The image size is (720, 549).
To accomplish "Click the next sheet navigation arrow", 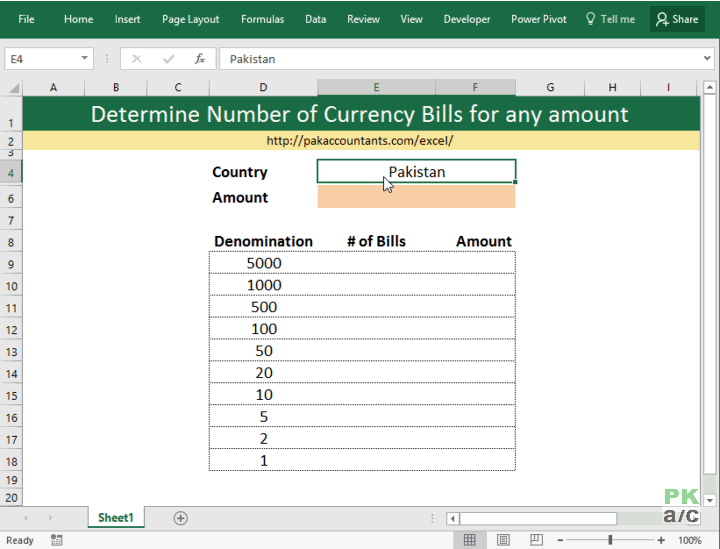I will [x=50, y=518].
